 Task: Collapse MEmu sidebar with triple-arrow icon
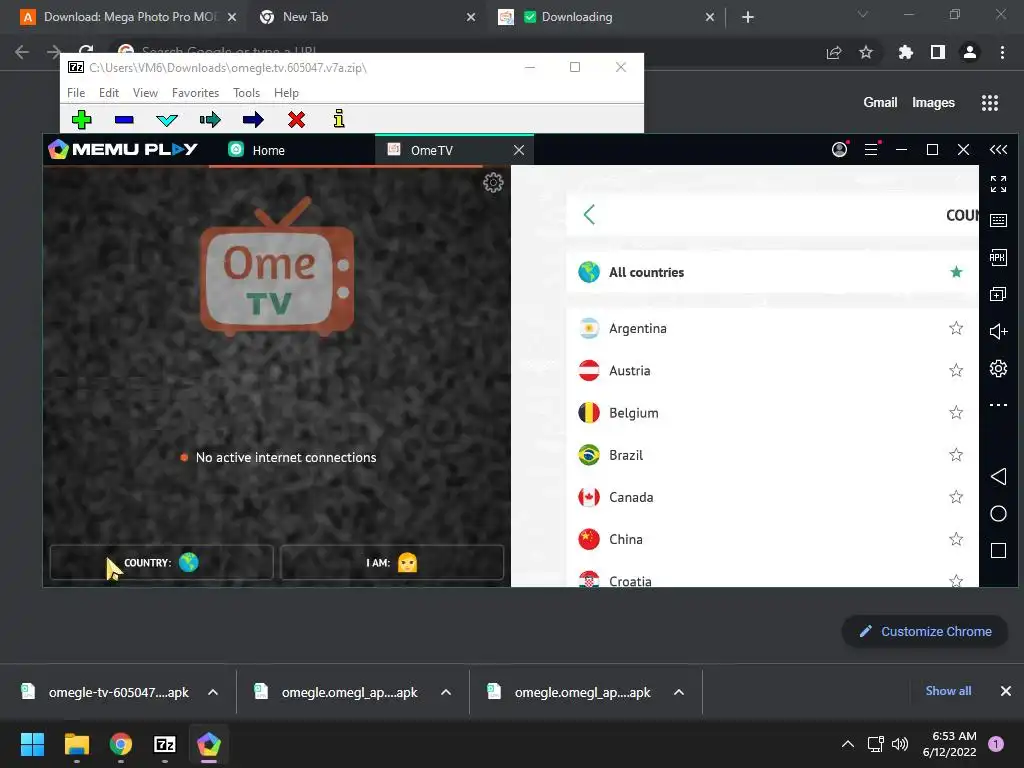click(x=998, y=150)
